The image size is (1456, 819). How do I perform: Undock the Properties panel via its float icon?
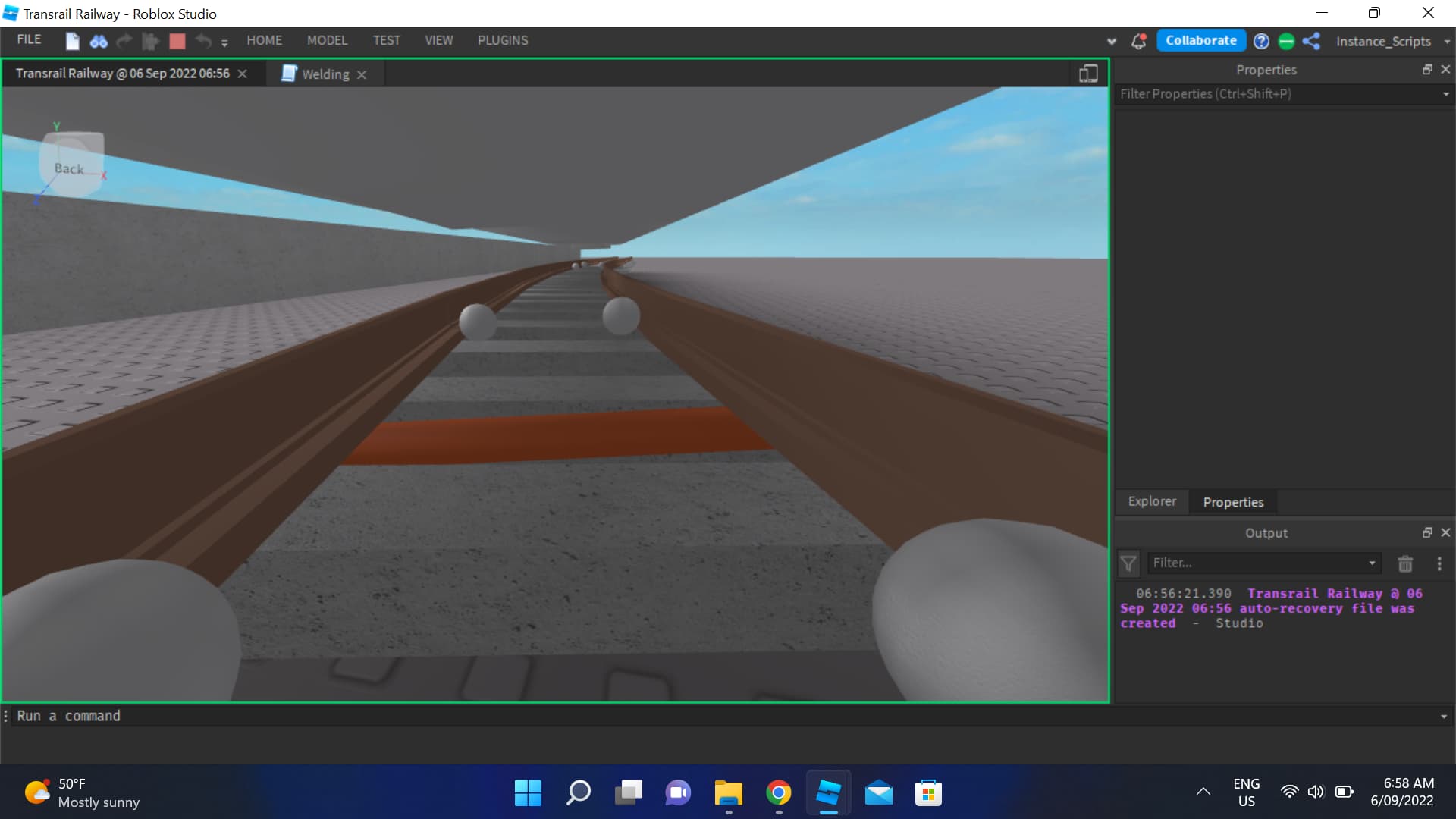tap(1426, 69)
